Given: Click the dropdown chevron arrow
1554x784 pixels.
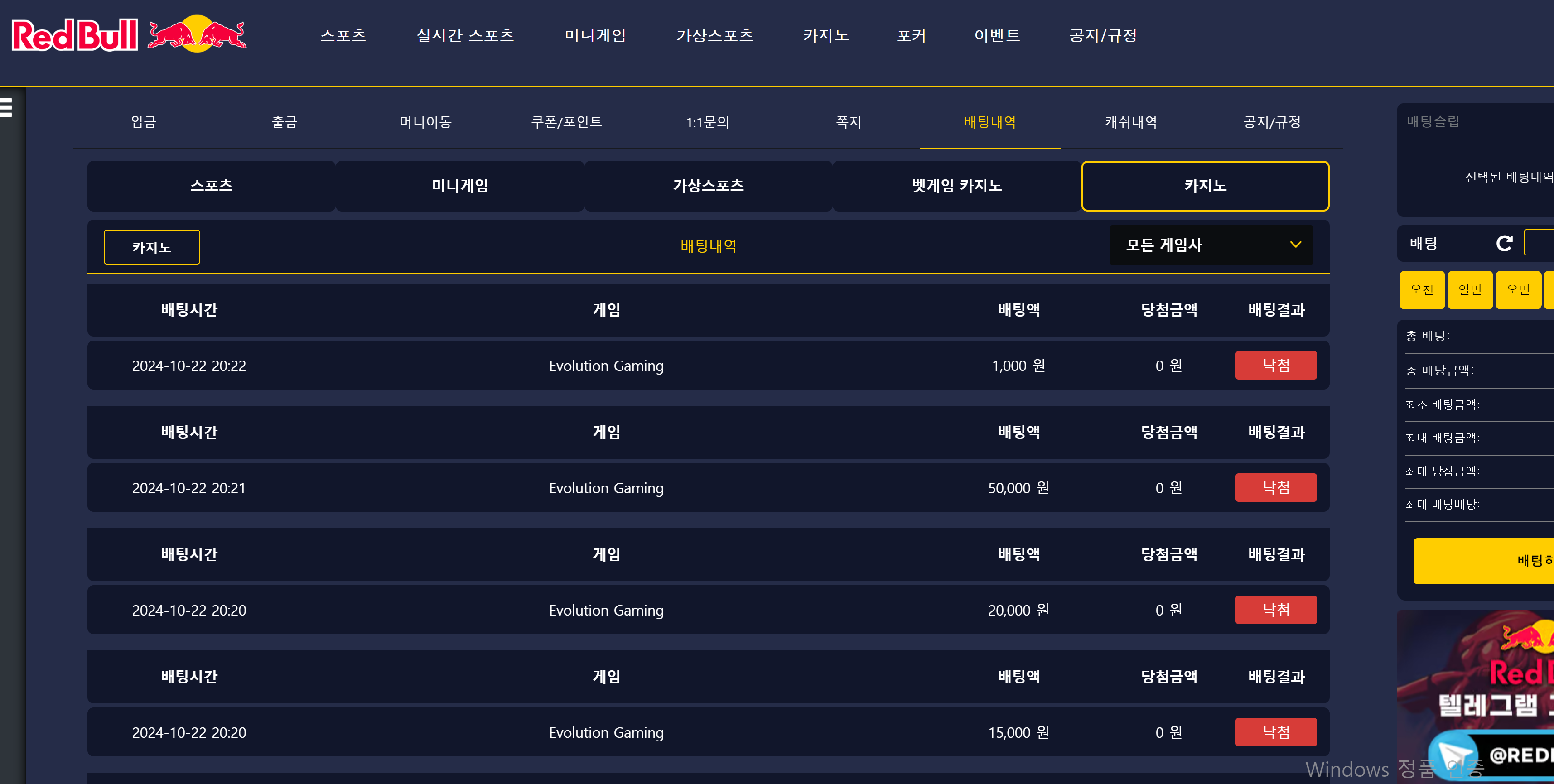Looking at the screenshot, I should tap(1295, 245).
